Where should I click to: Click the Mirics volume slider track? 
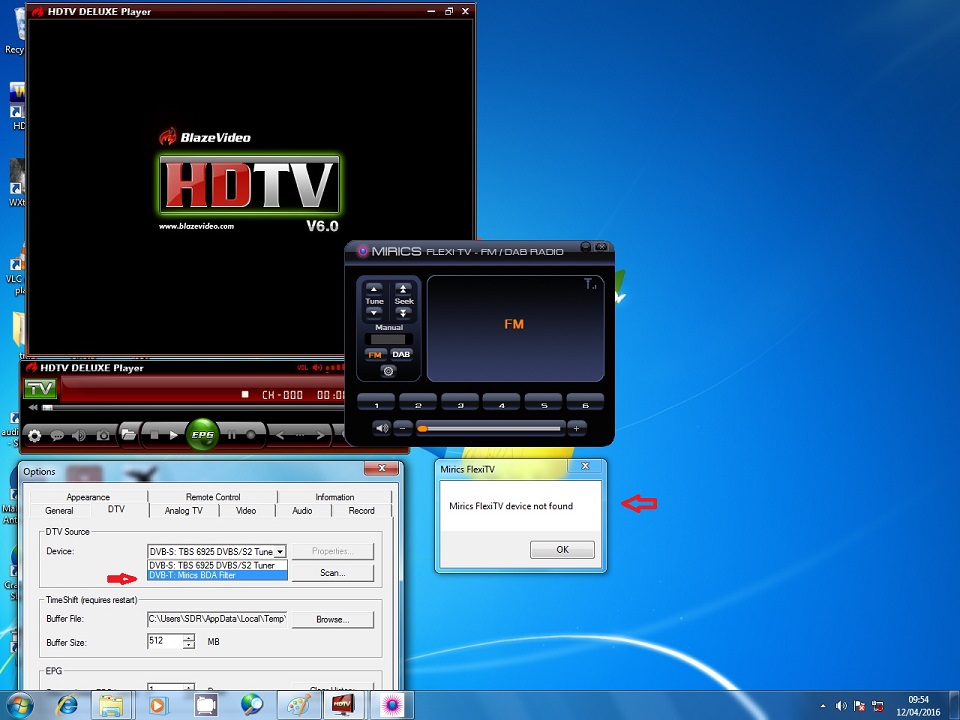pyautogui.click(x=489, y=429)
